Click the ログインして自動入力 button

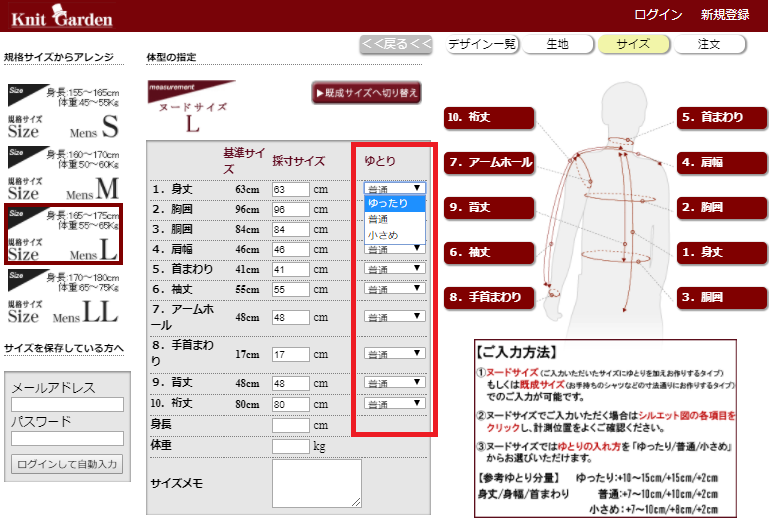(67, 464)
